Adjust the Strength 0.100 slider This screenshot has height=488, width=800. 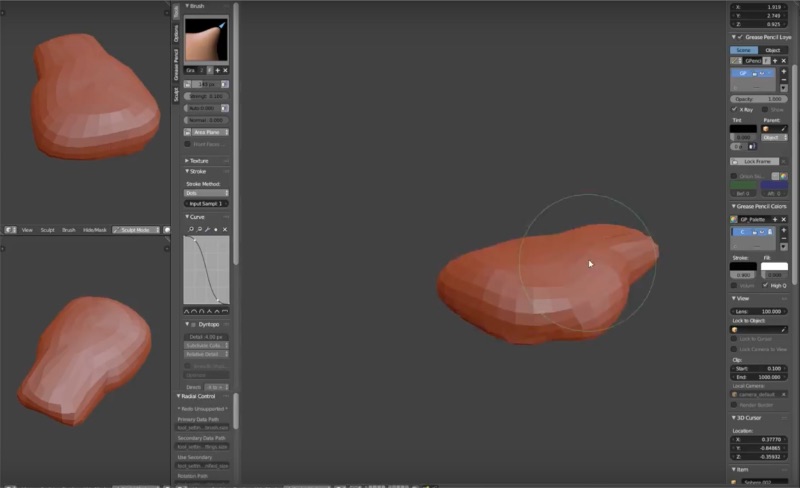206,96
